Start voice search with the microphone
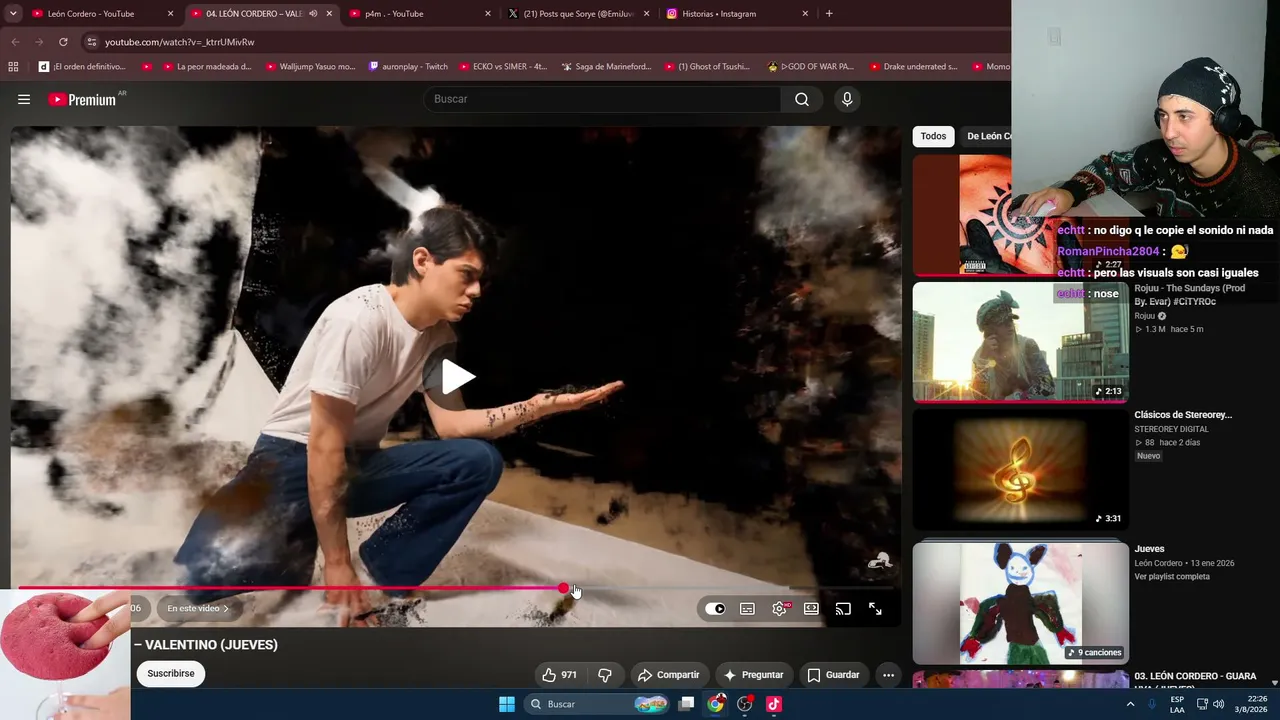1280x720 pixels. [847, 99]
